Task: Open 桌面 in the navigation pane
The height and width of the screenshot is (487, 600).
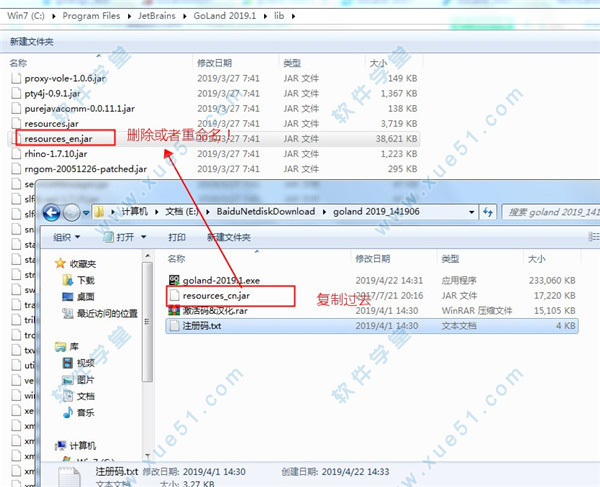Action: pos(78,296)
